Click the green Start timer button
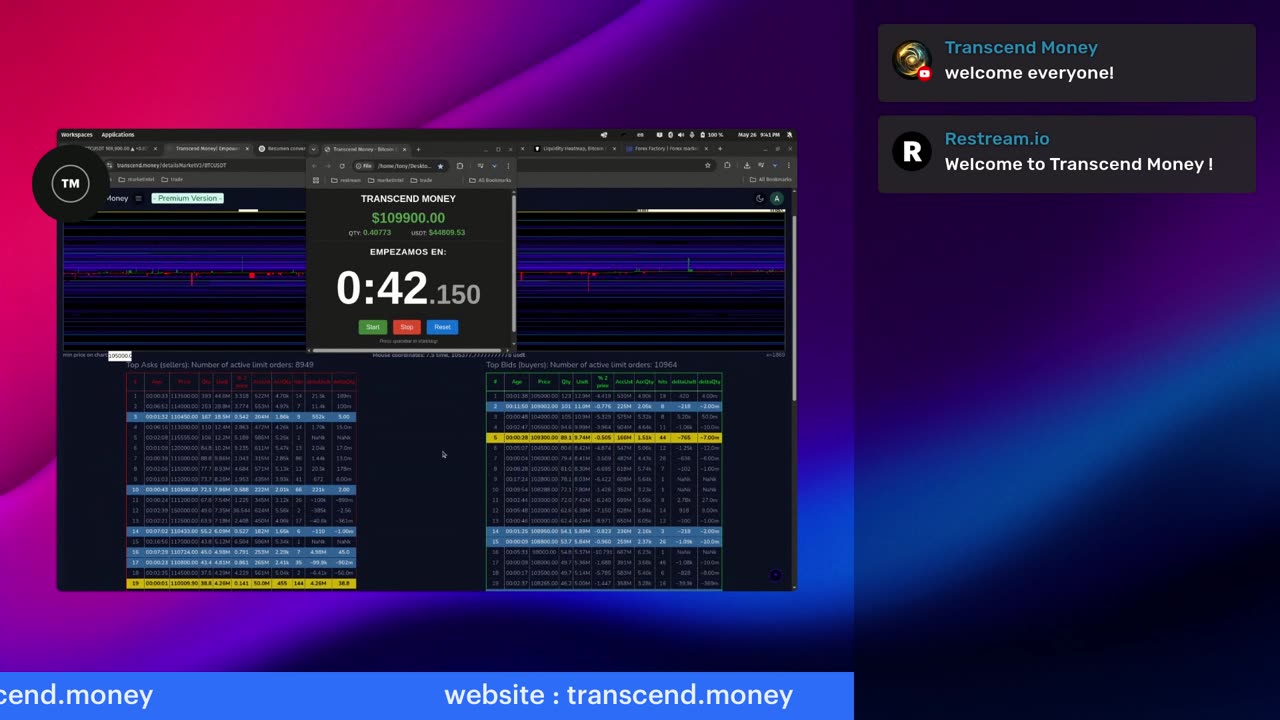Image resolution: width=1280 pixels, height=720 pixels. click(x=372, y=327)
